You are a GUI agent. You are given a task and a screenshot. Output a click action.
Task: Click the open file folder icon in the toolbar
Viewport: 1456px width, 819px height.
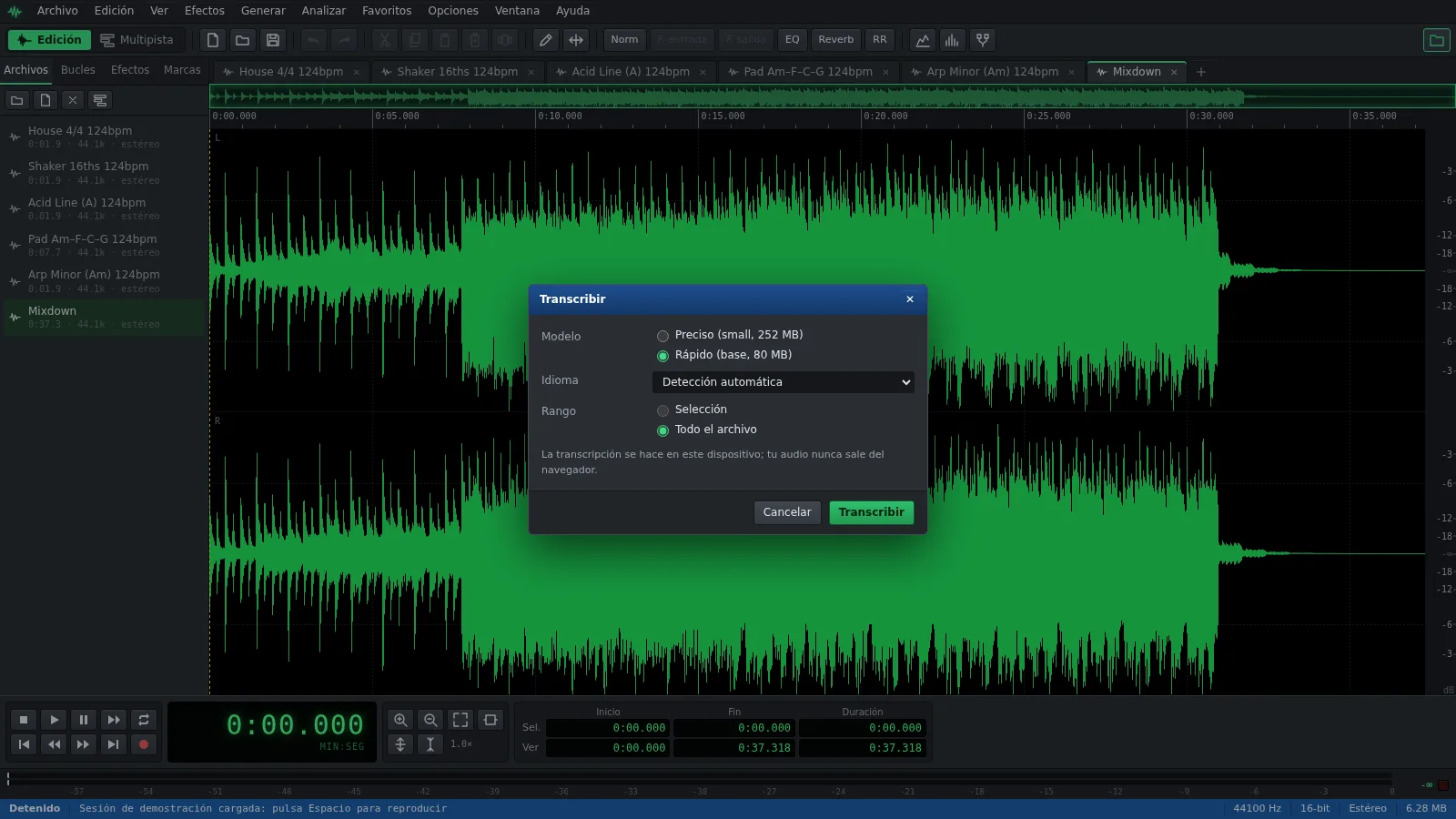(242, 40)
